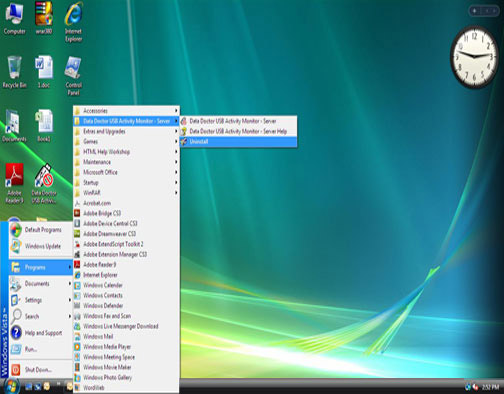Select the Recycle Bin icon
Viewport: 504px width, 394px height.
point(14,72)
